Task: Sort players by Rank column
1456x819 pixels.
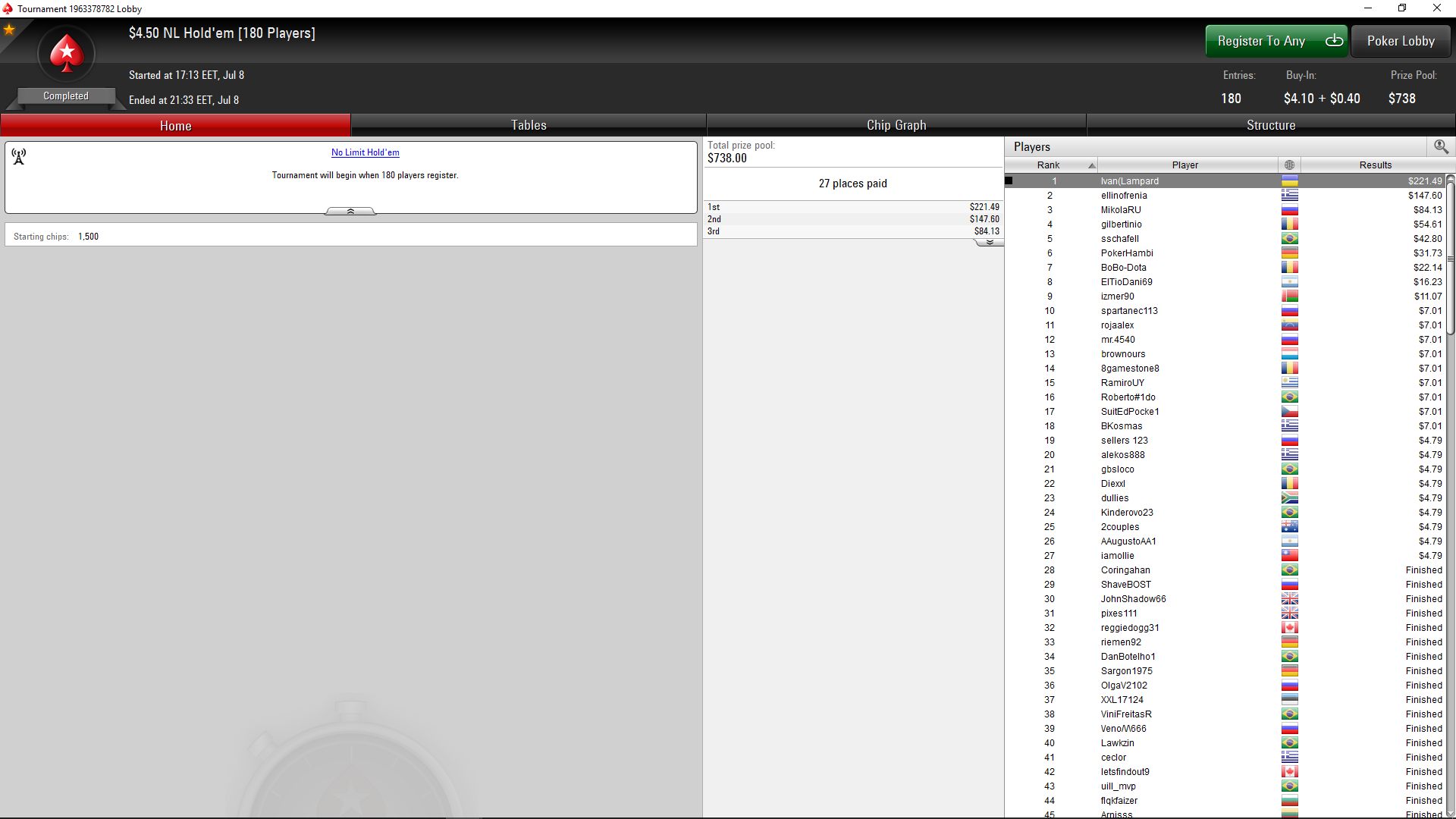Action: [1050, 165]
